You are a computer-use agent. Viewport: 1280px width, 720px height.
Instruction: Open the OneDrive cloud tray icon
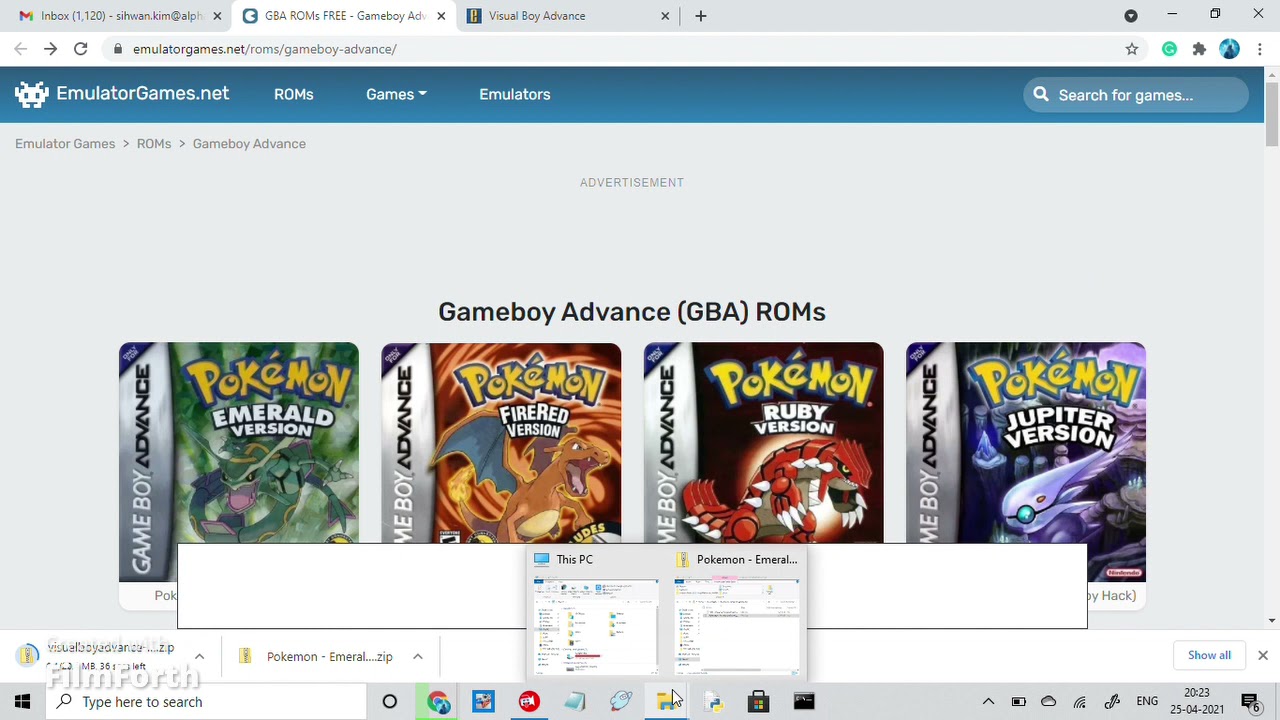pos(1048,702)
